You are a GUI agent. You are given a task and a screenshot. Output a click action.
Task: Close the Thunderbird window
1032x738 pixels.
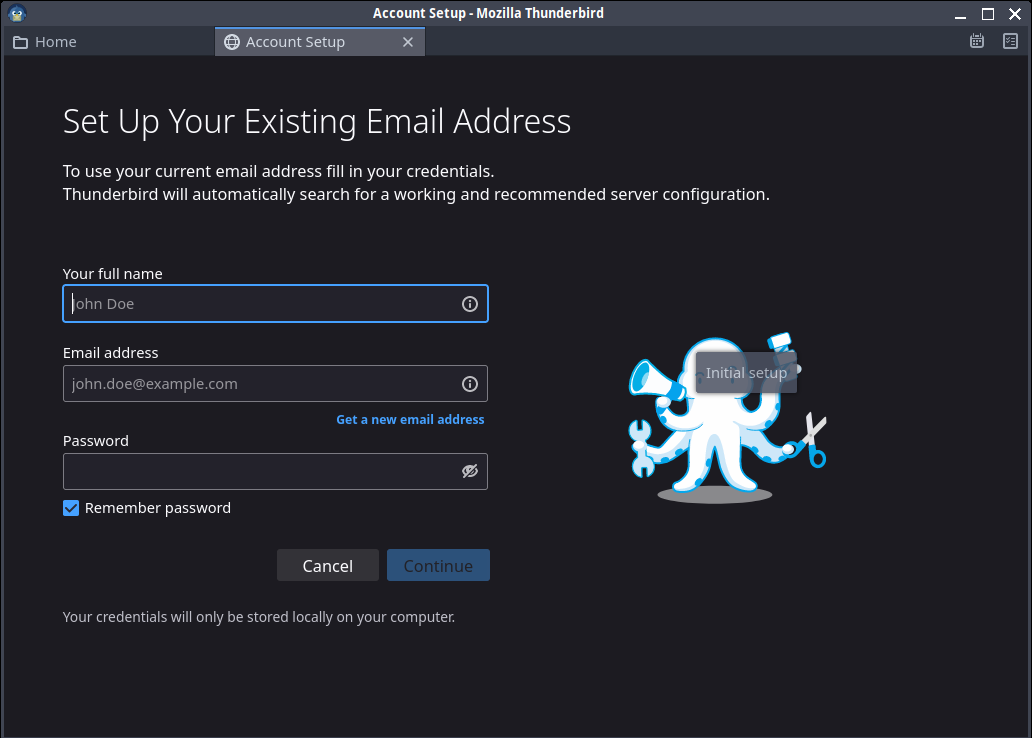click(x=1015, y=14)
